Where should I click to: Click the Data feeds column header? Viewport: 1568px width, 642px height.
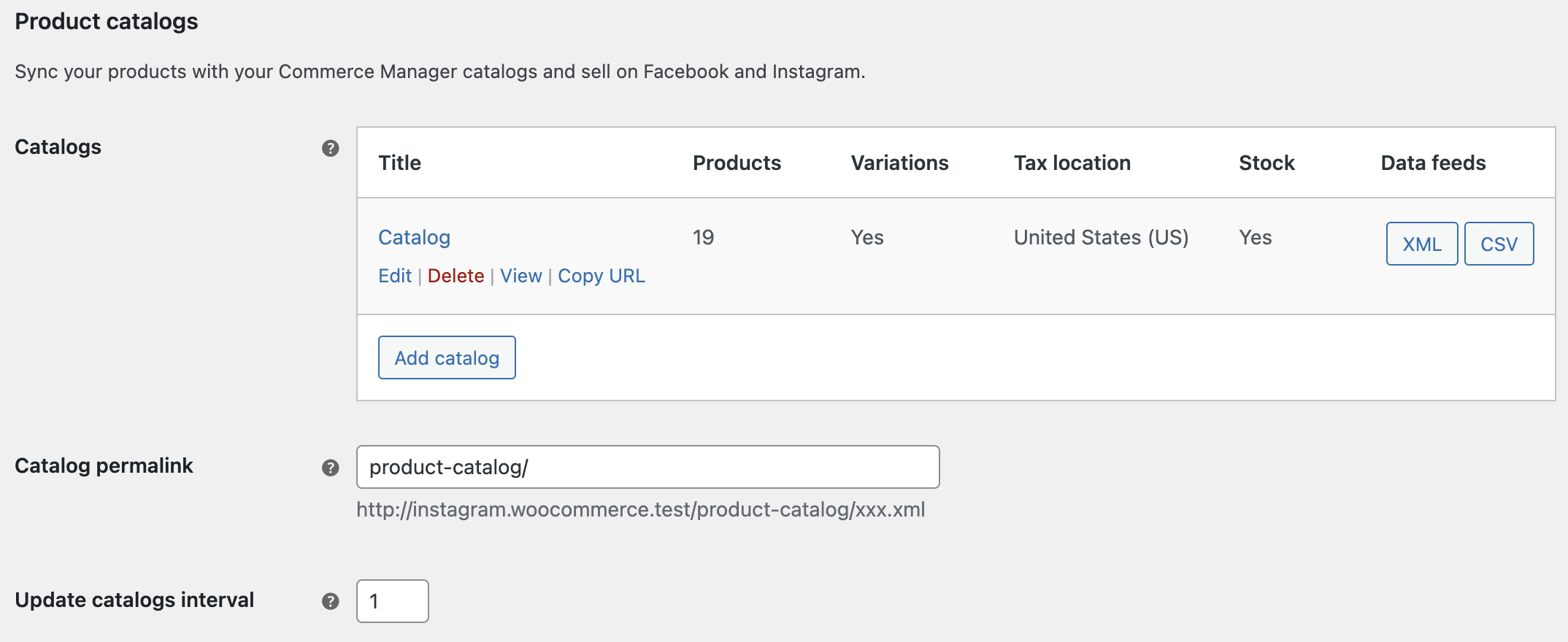[x=1433, y=163]
